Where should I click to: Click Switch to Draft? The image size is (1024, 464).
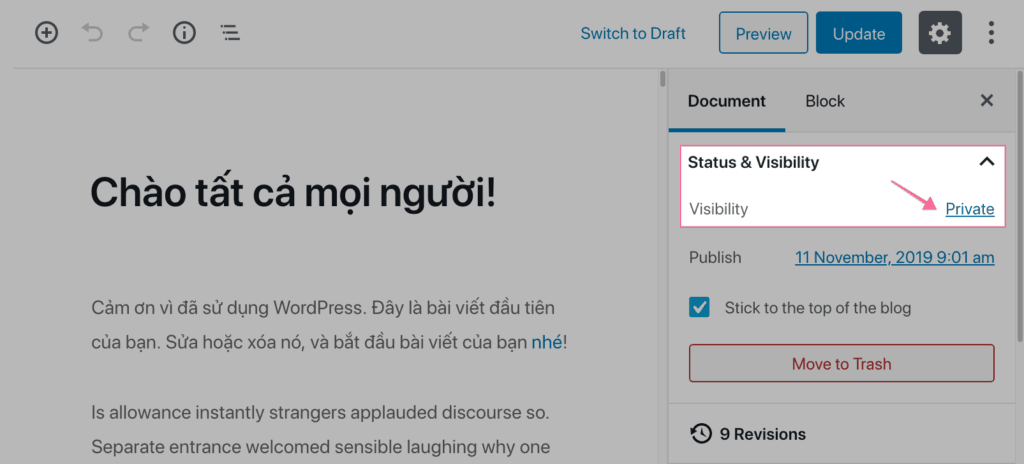pos(633,33)
